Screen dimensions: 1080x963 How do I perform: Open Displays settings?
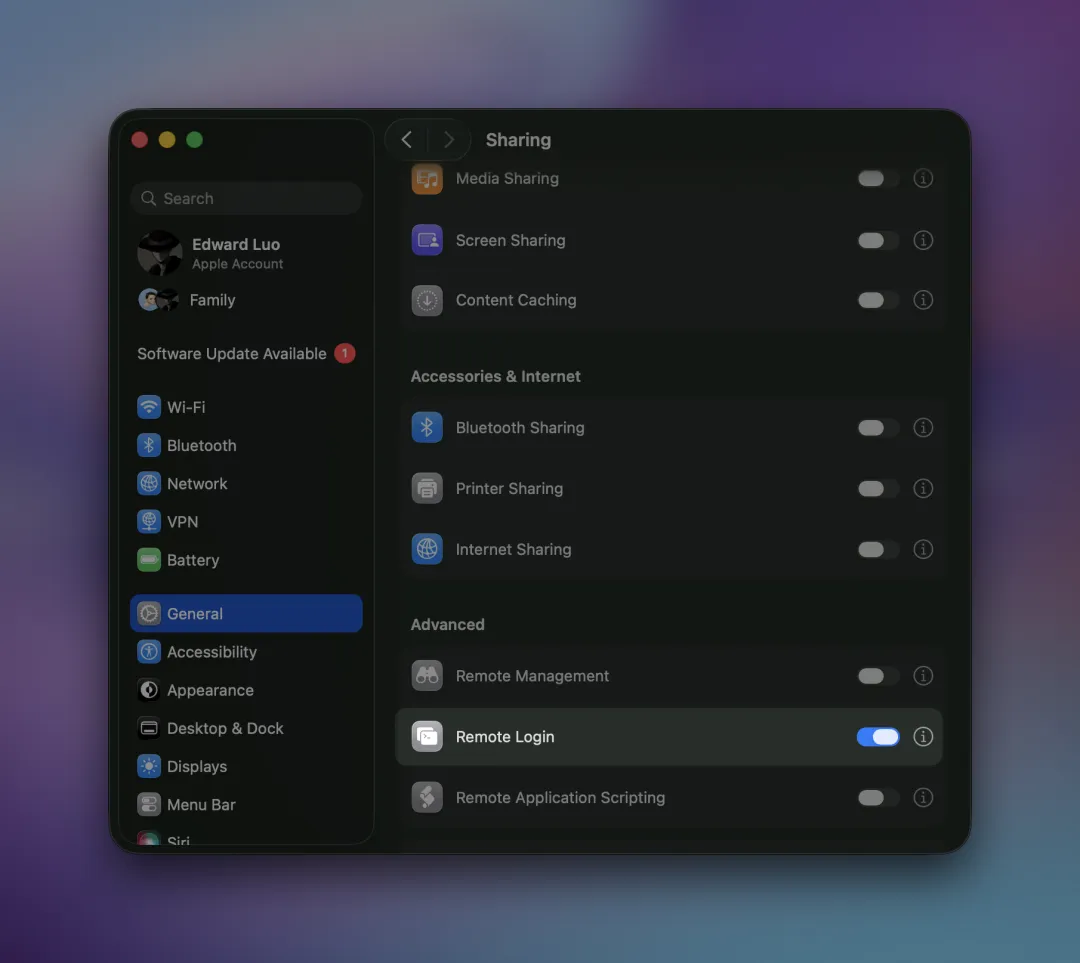coord(246,766)
